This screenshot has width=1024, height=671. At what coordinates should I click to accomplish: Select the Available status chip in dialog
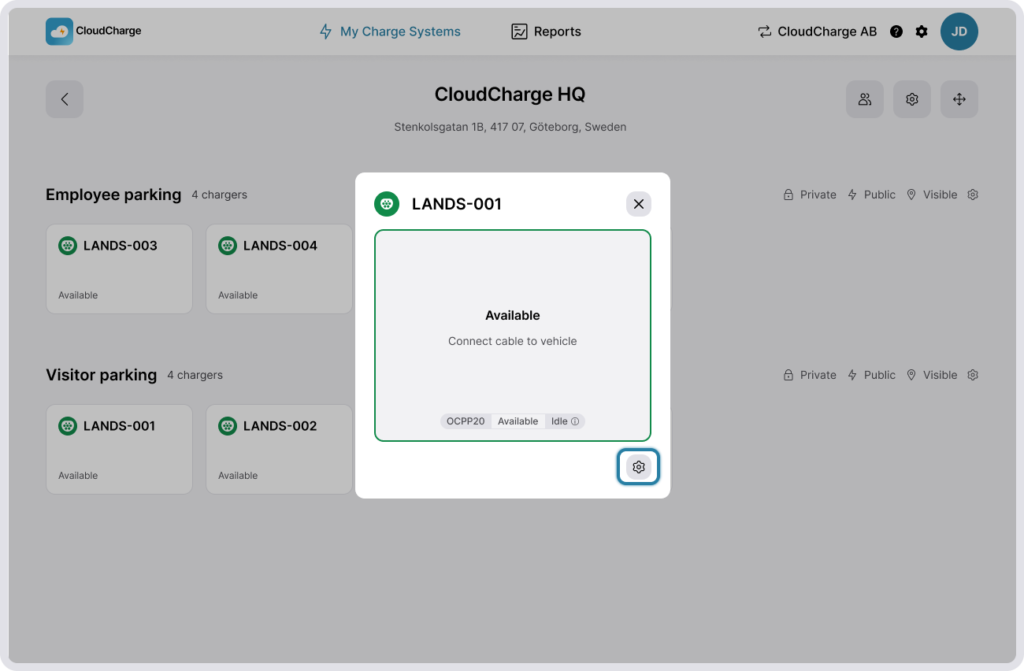pyautogui.click(x=518, y=421)
